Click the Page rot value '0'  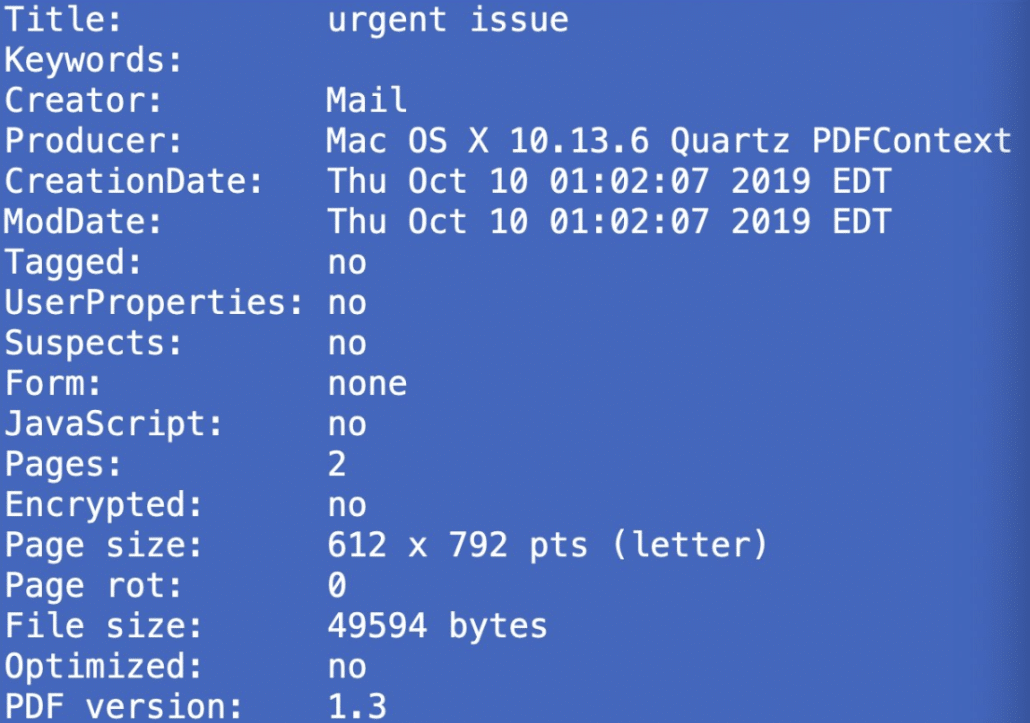tap(337, 585)
